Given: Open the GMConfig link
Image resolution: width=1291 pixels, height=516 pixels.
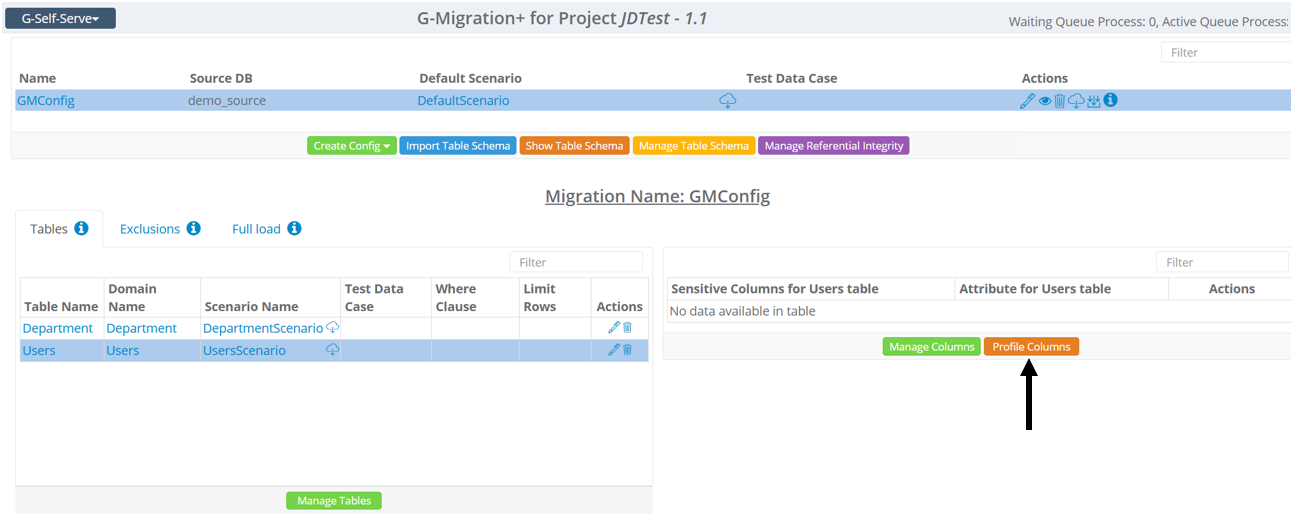Looking at the screenshot, I should coord(46,101).
